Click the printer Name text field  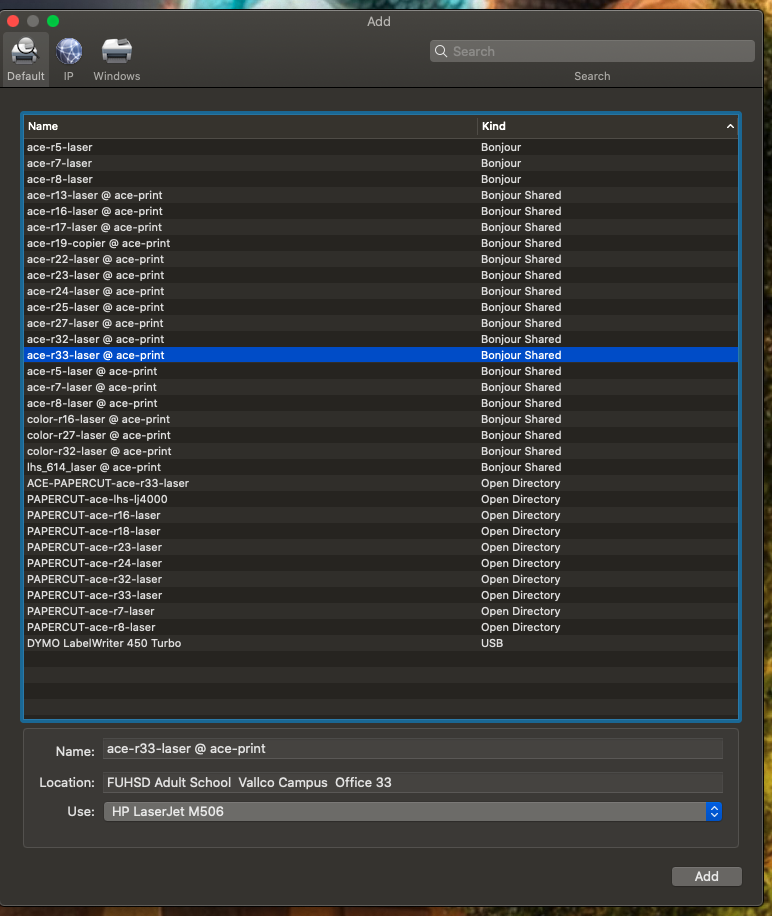tap(412, 748)
